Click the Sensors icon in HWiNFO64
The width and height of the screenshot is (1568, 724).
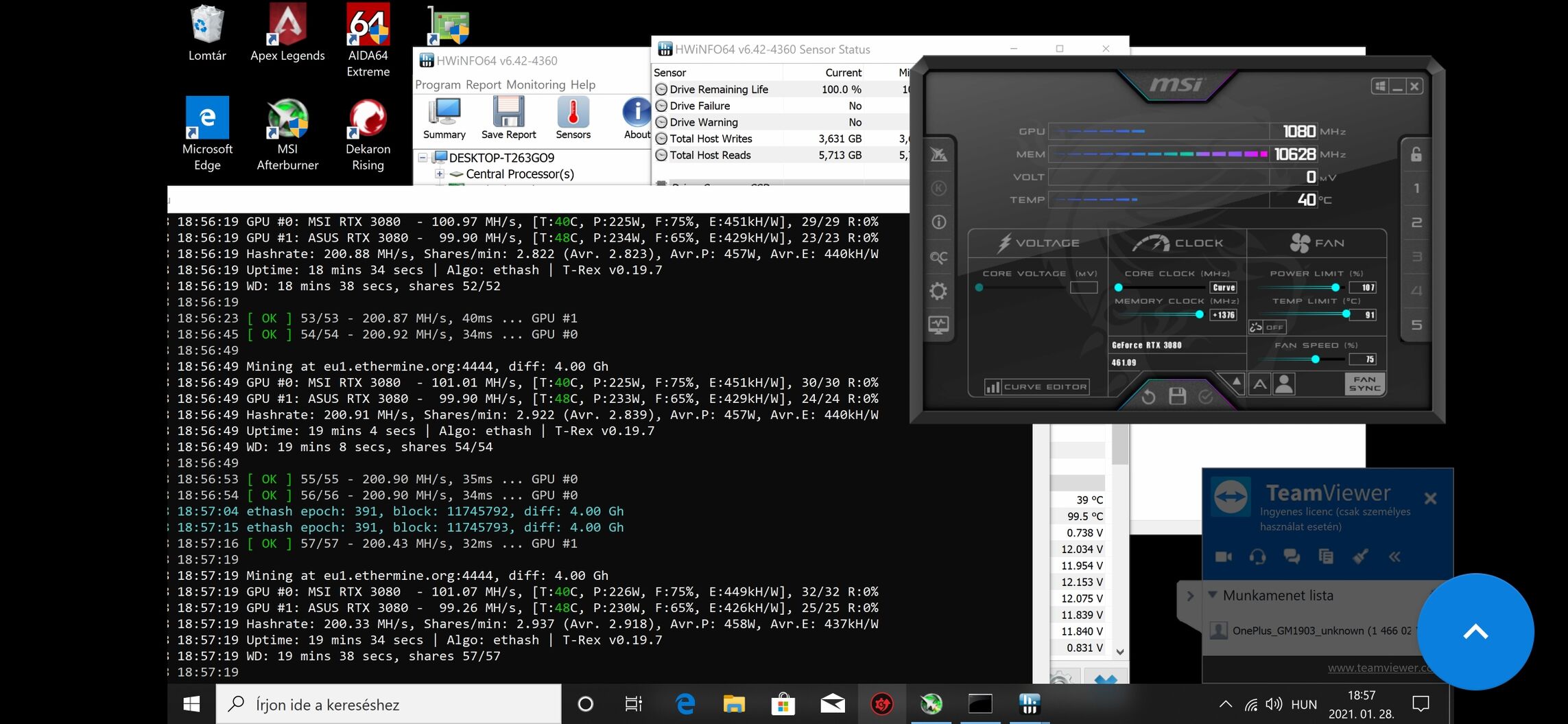point(573,118)
